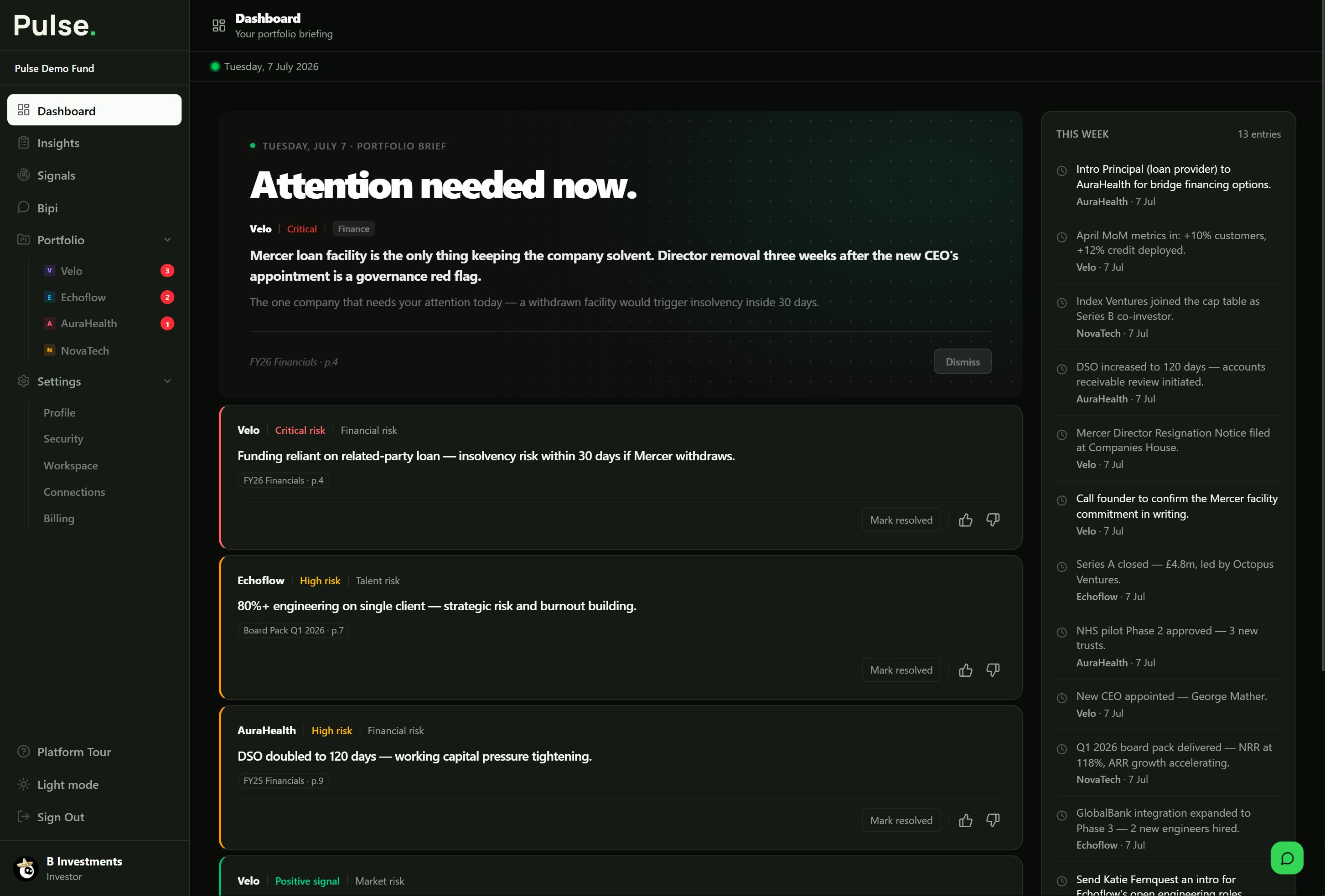The image size is (1325, 896).
Task: Thumbs up the AuraHealth DSO card
Action: tap(965, 820)
